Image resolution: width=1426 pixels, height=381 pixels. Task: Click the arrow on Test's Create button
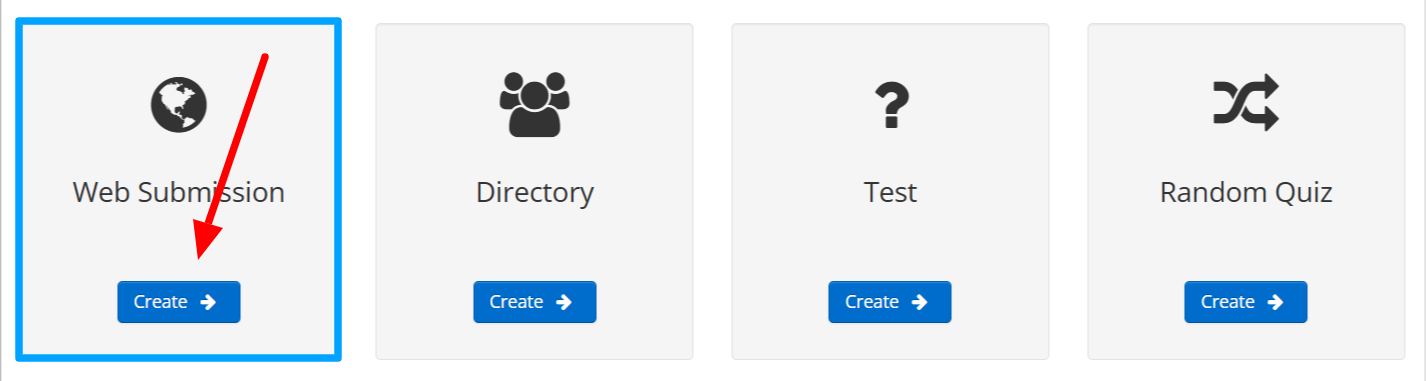click(919, 302)
